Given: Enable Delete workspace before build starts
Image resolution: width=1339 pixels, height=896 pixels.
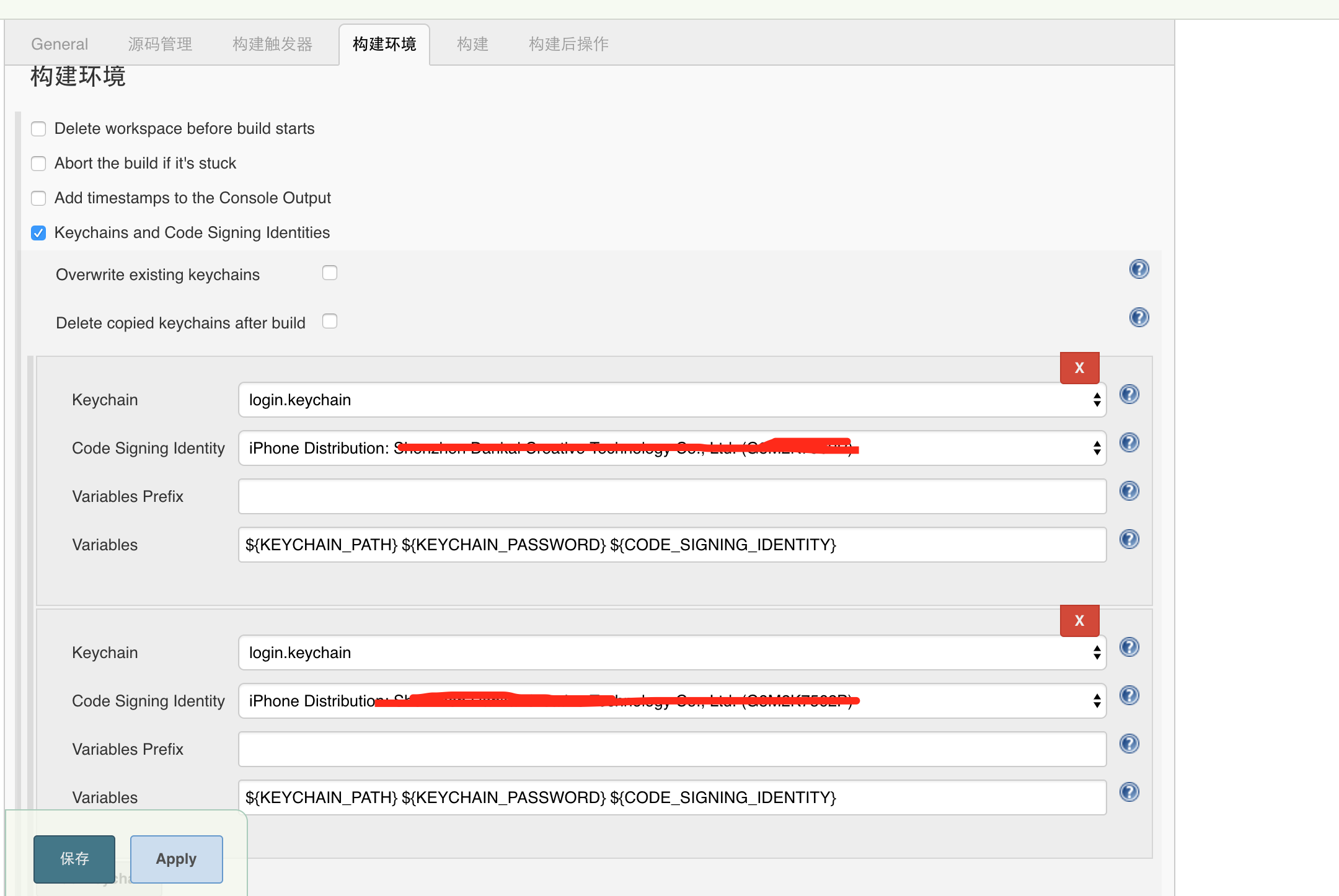Looking at the screenshot, I should point(38,129).
